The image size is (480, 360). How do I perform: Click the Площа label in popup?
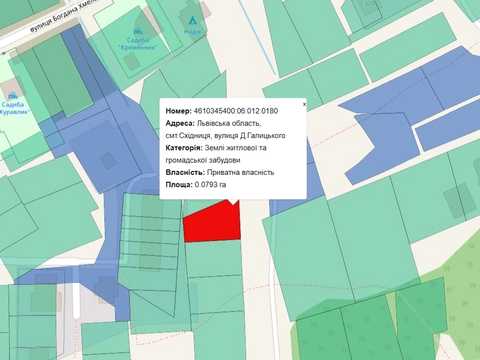[x=179, y=184]
